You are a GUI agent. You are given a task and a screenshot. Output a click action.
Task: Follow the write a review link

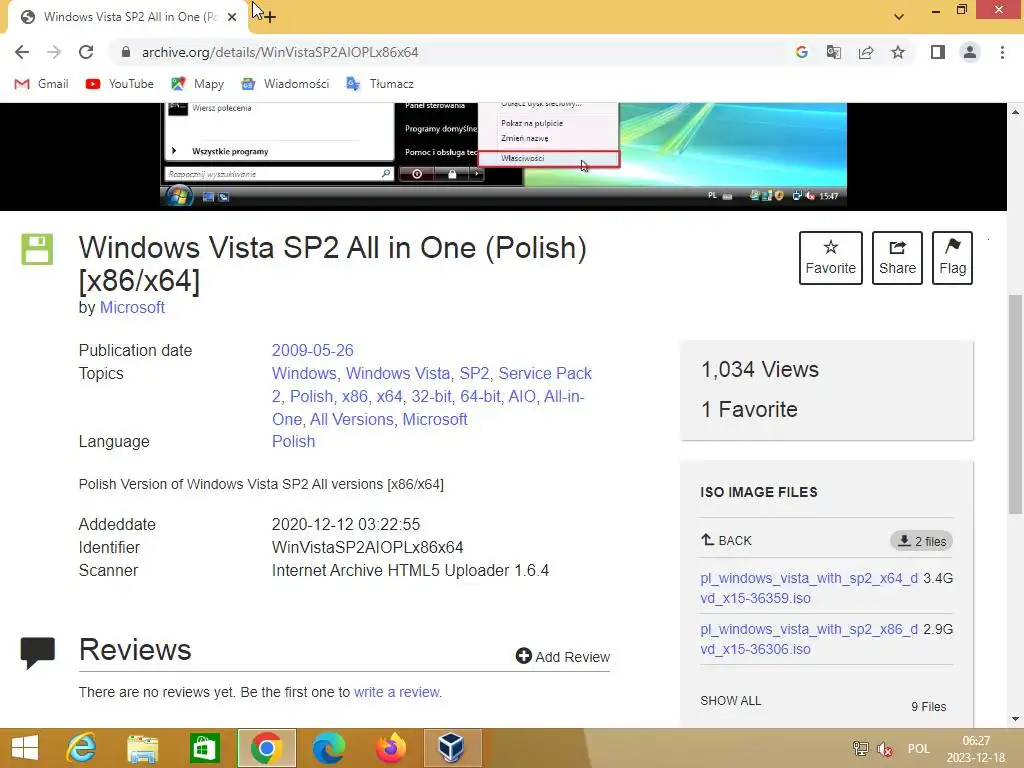click(x=396, y=692)
